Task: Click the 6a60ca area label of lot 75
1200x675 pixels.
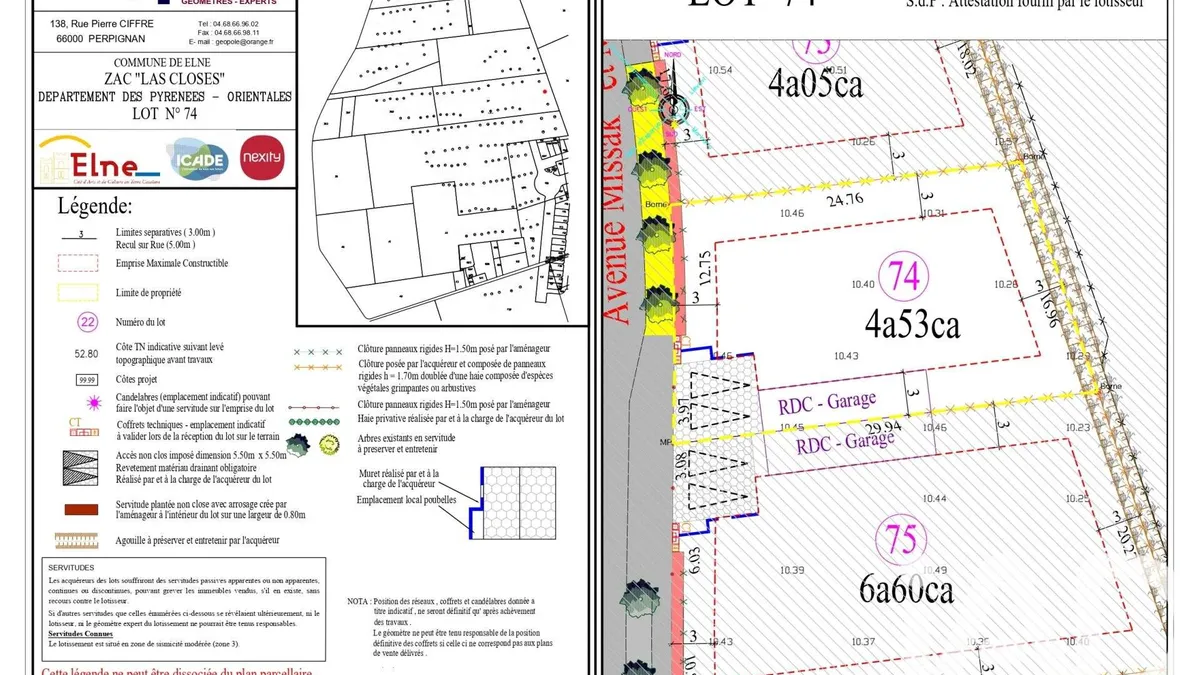Action: click(906, 590)
